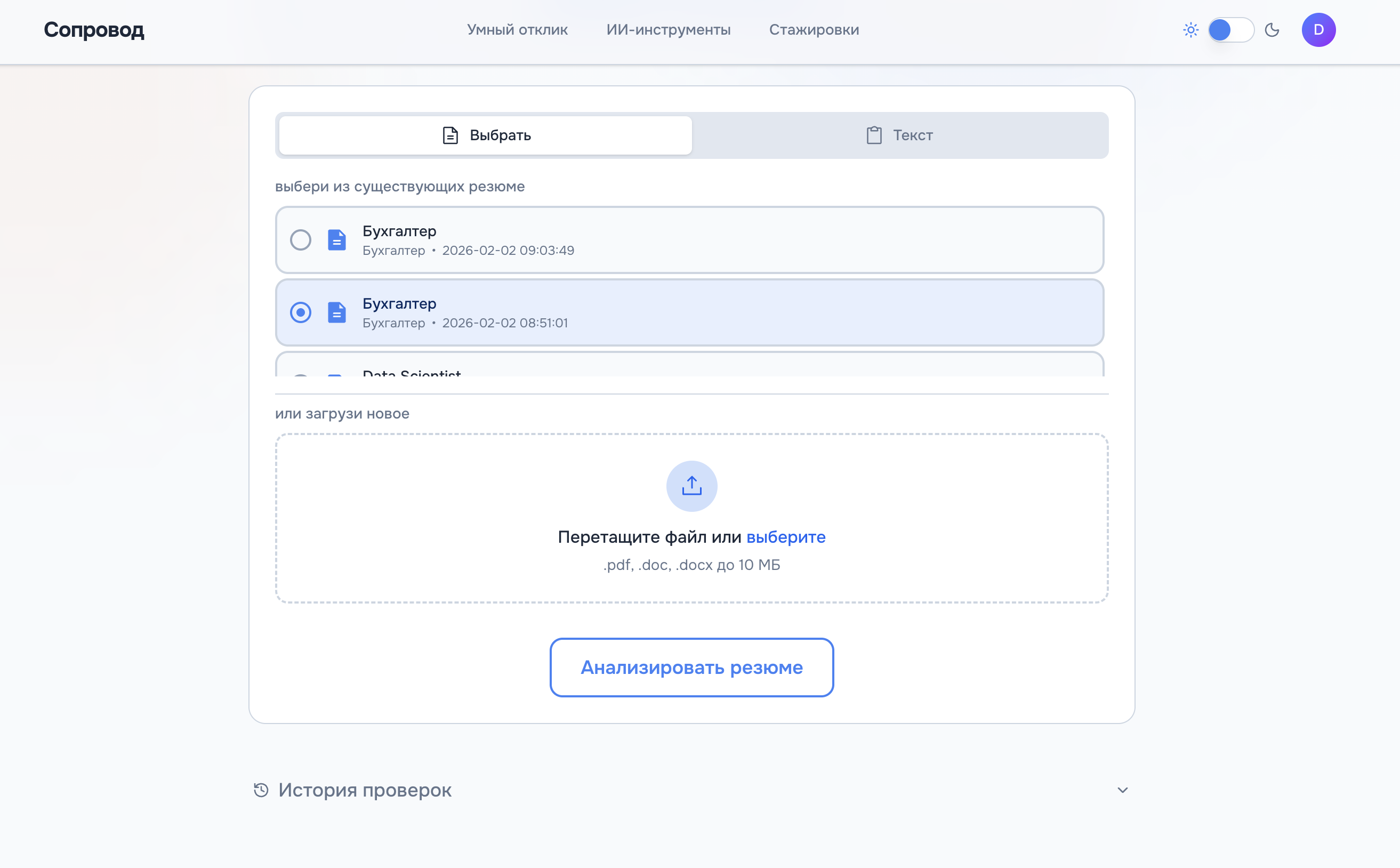Screen dimensions: 1400x868
Task: Select the moon icon for dark theme
Action: (x=1272, y=30)
